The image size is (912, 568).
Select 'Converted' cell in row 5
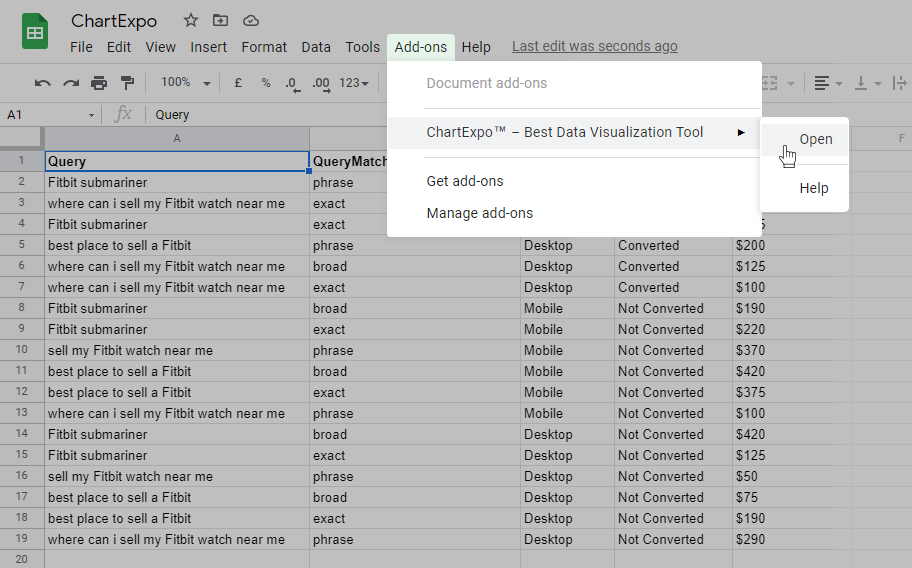(673, 245)
